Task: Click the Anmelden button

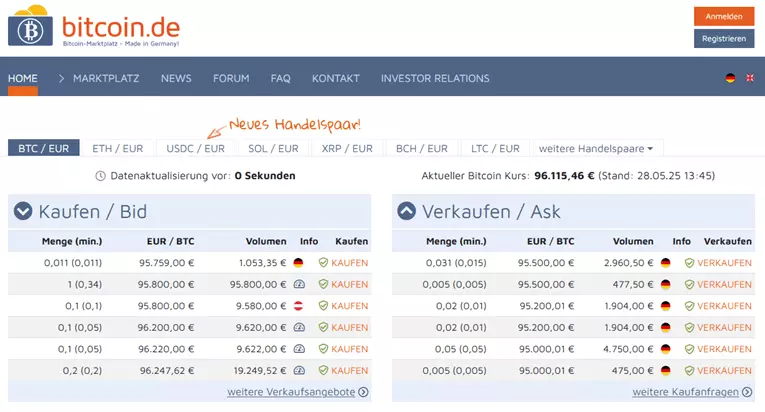Action: [724, 16]
